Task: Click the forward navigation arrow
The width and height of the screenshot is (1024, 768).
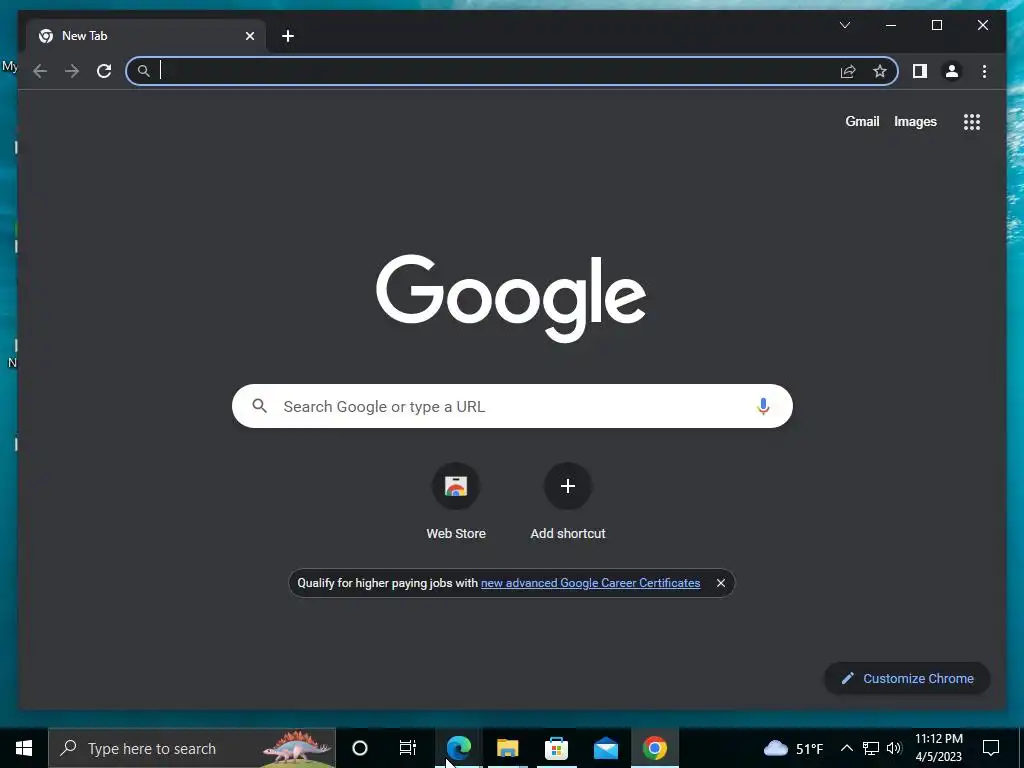Action: (x=72, y=71)
